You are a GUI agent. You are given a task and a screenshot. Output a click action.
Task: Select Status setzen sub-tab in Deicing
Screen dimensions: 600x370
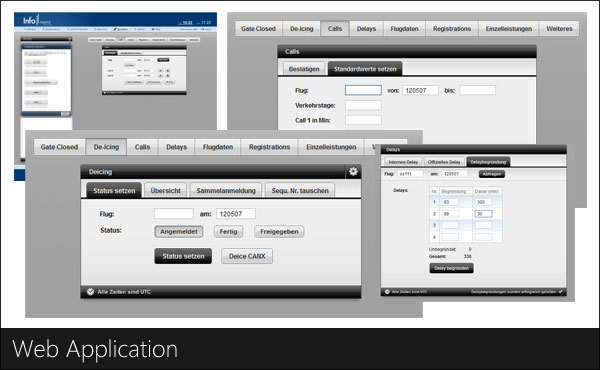click(x=114, y=191)
